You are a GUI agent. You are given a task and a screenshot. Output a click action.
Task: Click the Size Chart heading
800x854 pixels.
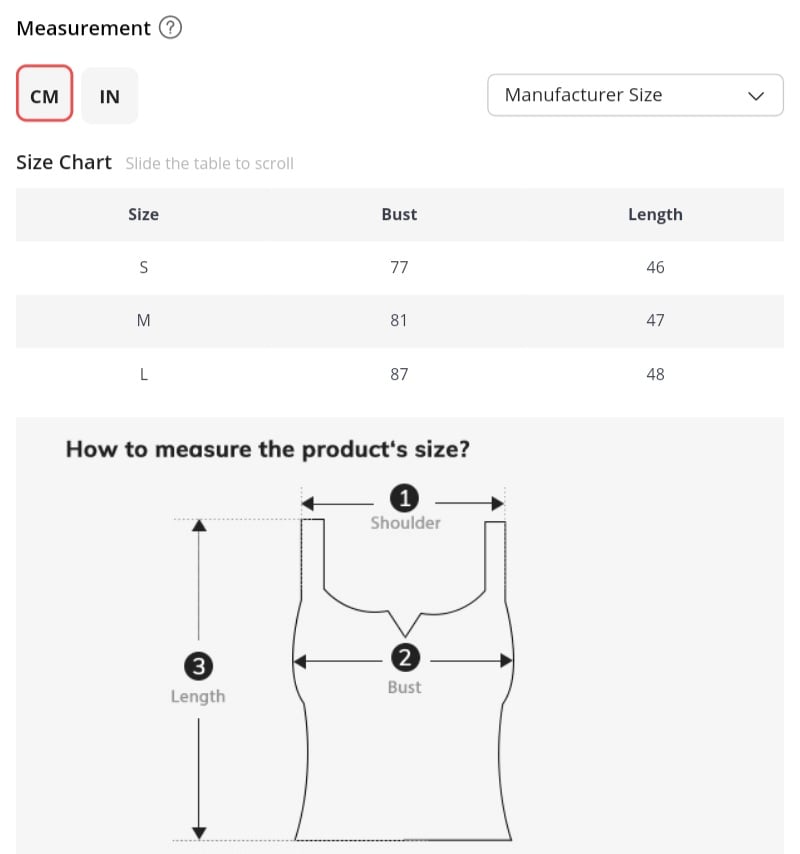tap(64, 162)
